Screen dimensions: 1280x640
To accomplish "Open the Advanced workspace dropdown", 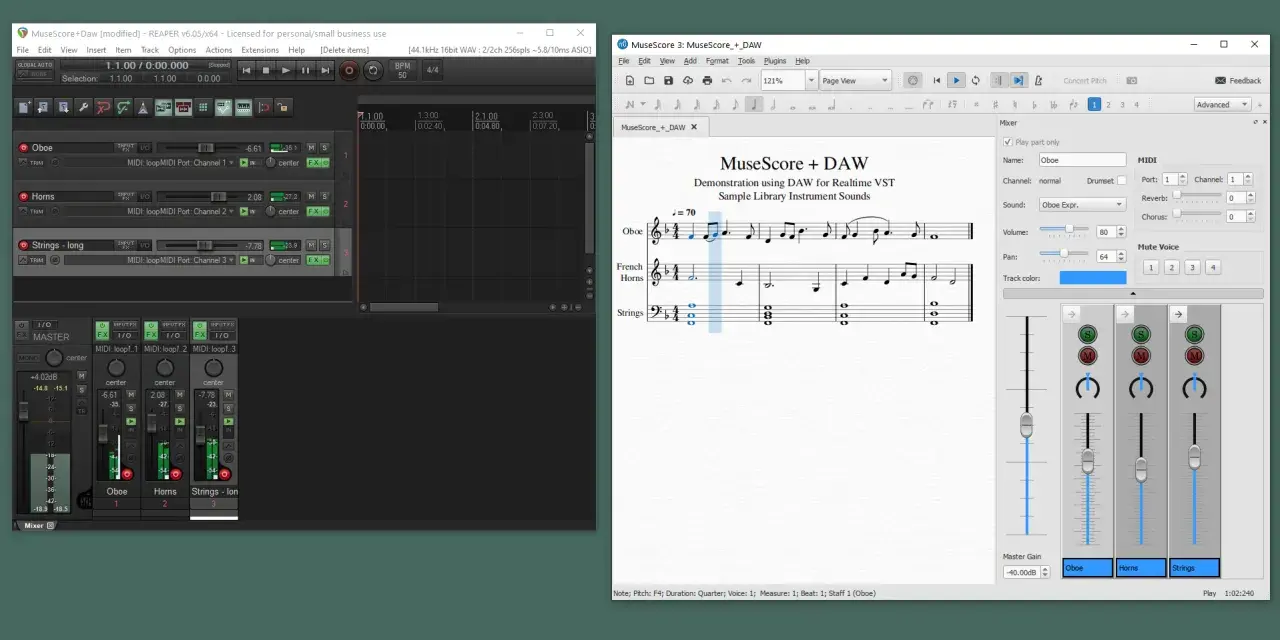I will point(1222,104).
